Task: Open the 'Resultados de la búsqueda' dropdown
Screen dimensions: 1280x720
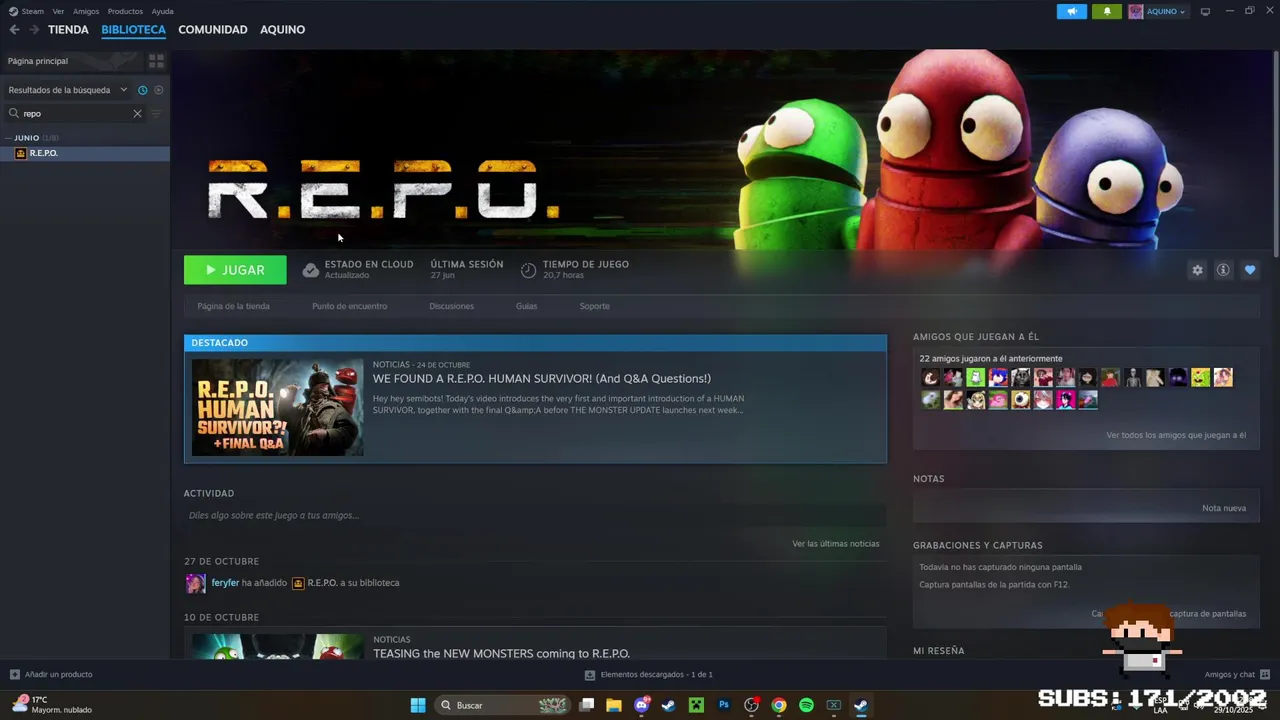Action: (x=68, y=90)
